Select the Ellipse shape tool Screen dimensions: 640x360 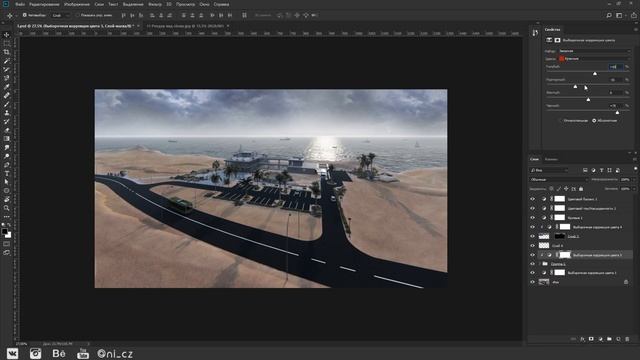(x=7, y=191)
